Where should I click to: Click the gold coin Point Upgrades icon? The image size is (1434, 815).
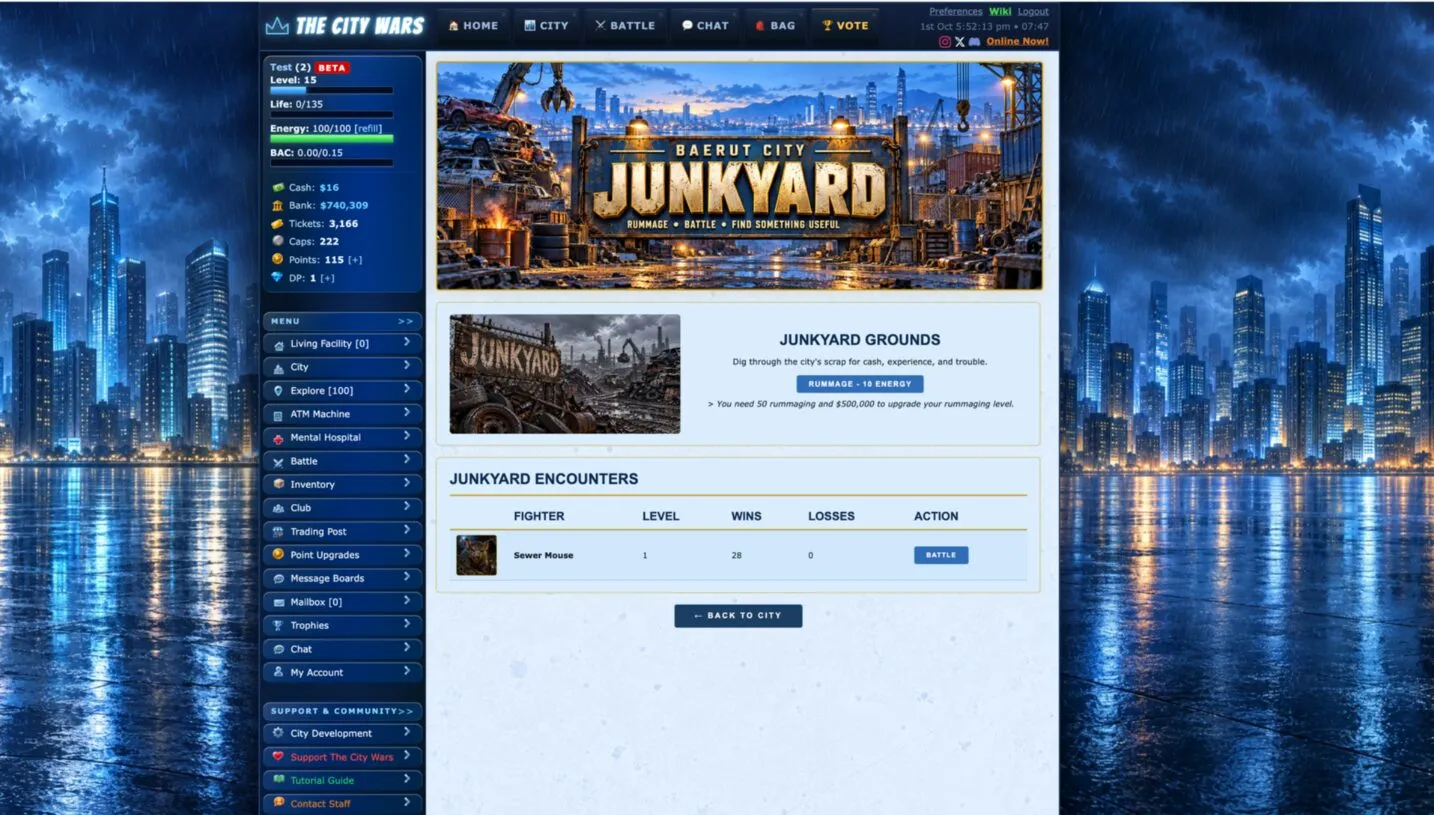pyautogui.click(x=278, y=555)
